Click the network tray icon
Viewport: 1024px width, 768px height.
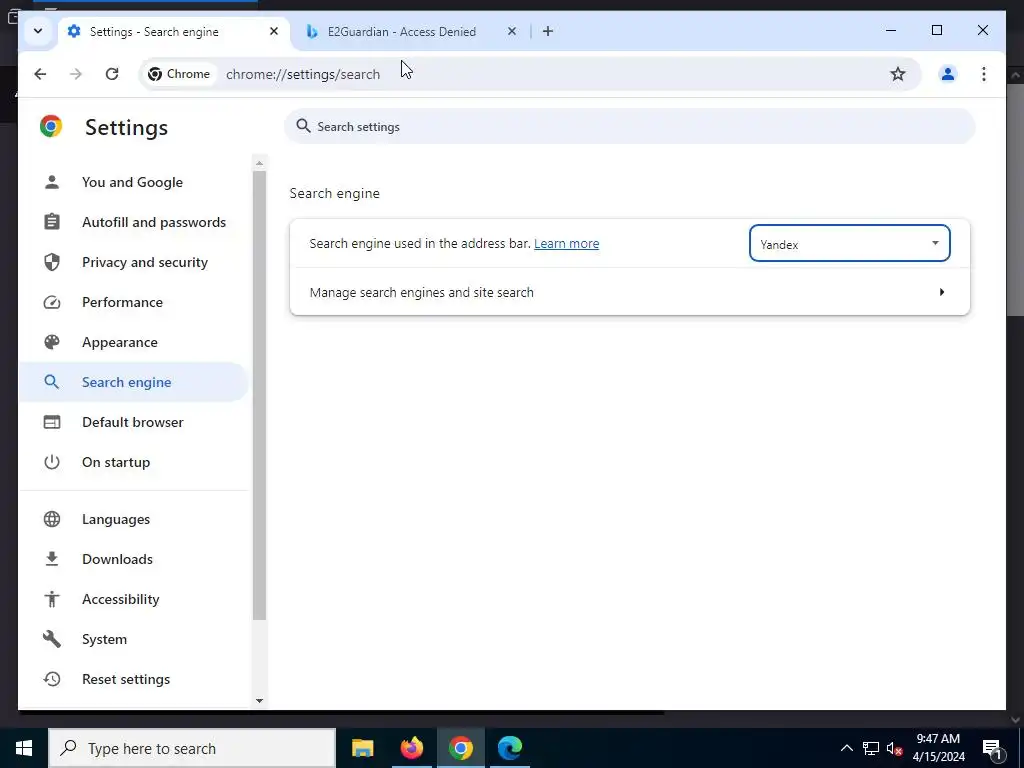(871, 748)
